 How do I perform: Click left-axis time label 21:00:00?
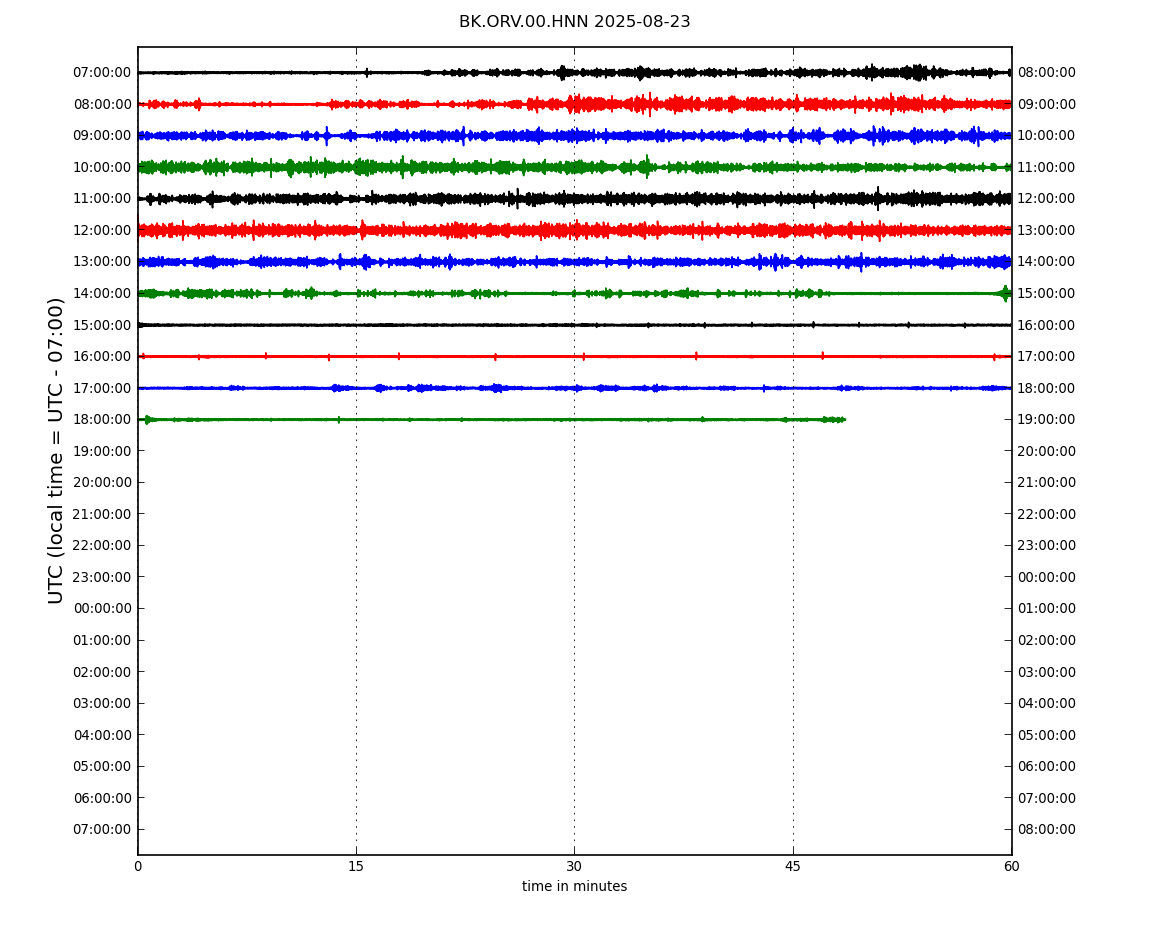tap(102, 514)
